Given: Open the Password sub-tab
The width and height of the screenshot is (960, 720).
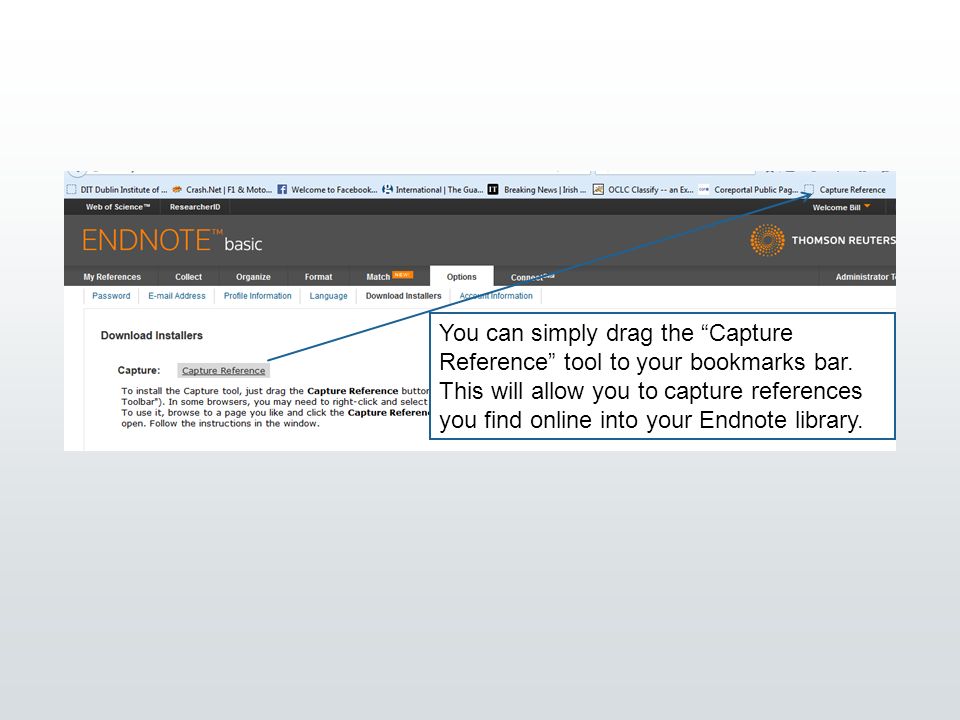Looking at the screenshot, I should pos(111,296).
